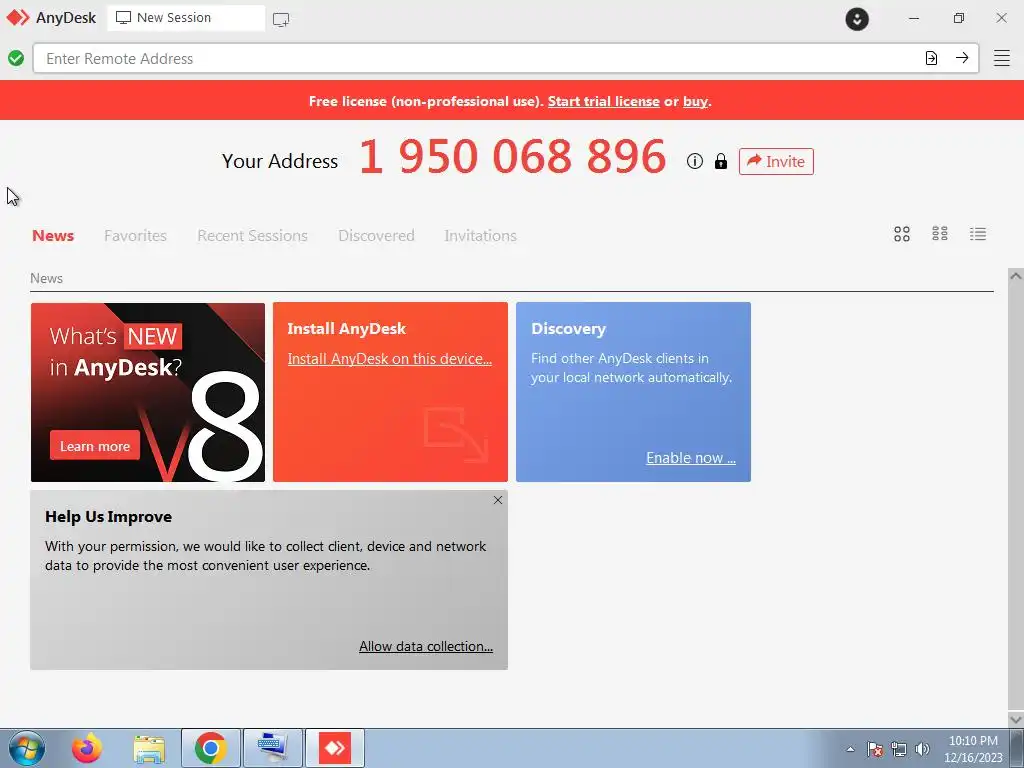Screen dimensions: 1024x768
Task: Click the Action Center flag tray icon
Action: click(875, 749)
